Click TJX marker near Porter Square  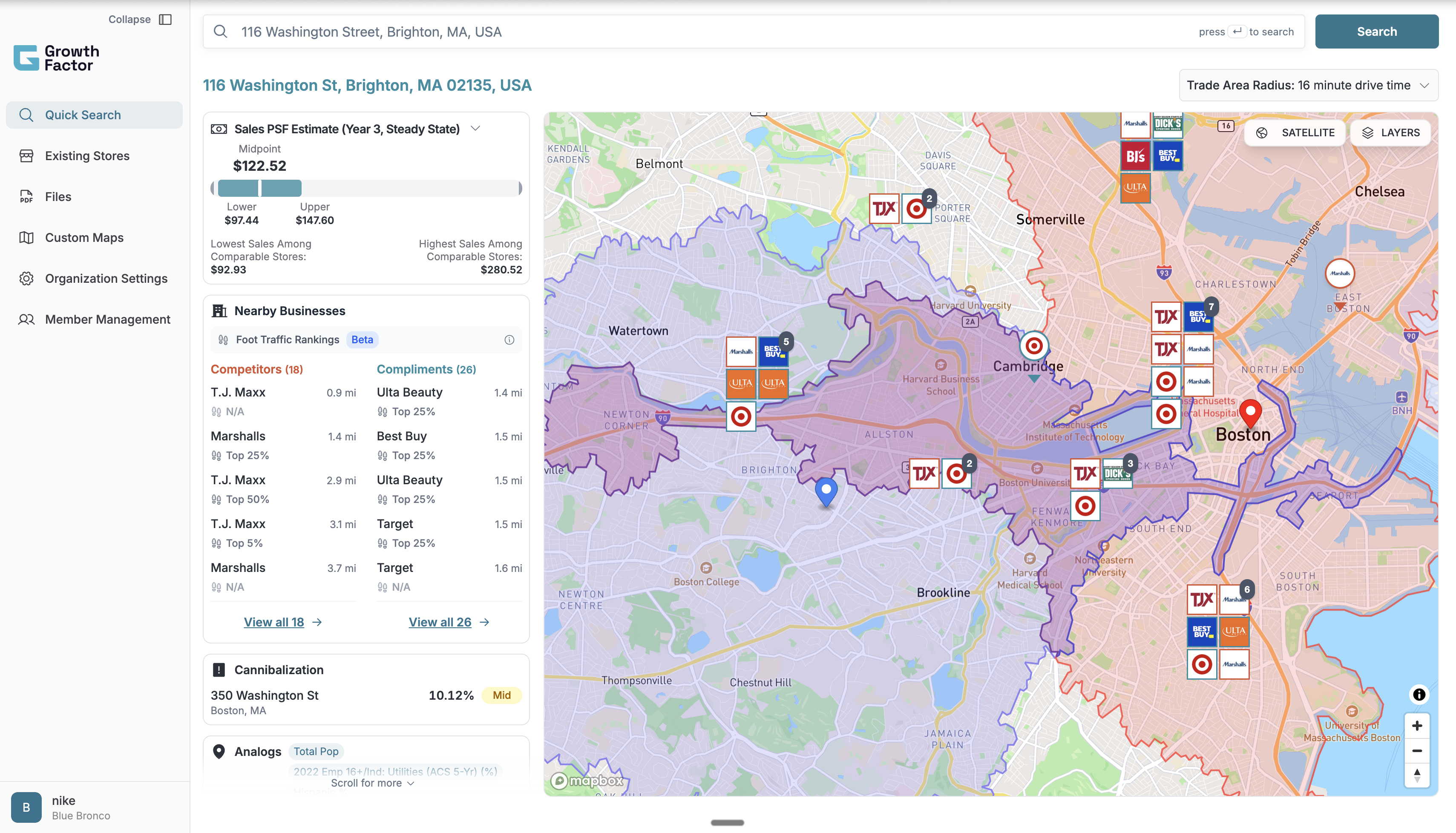(x=884, y=209)
